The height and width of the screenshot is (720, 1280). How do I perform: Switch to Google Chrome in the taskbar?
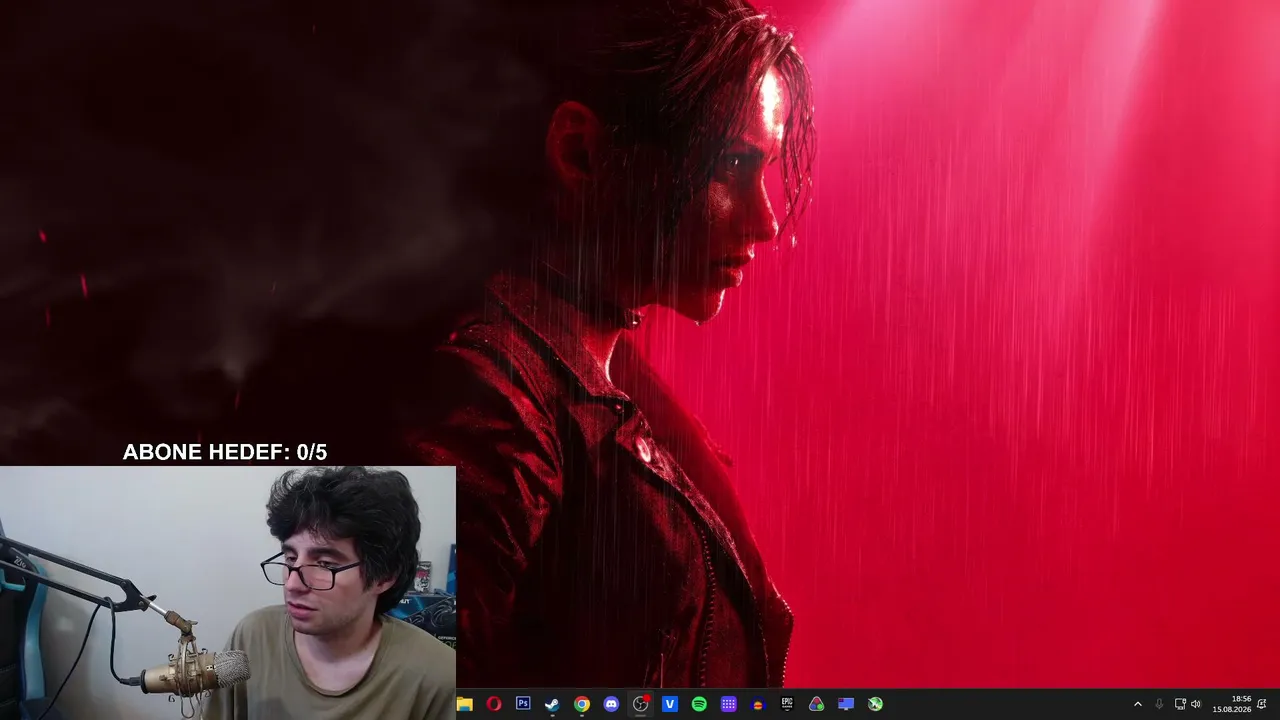click(x=582, y=704)
